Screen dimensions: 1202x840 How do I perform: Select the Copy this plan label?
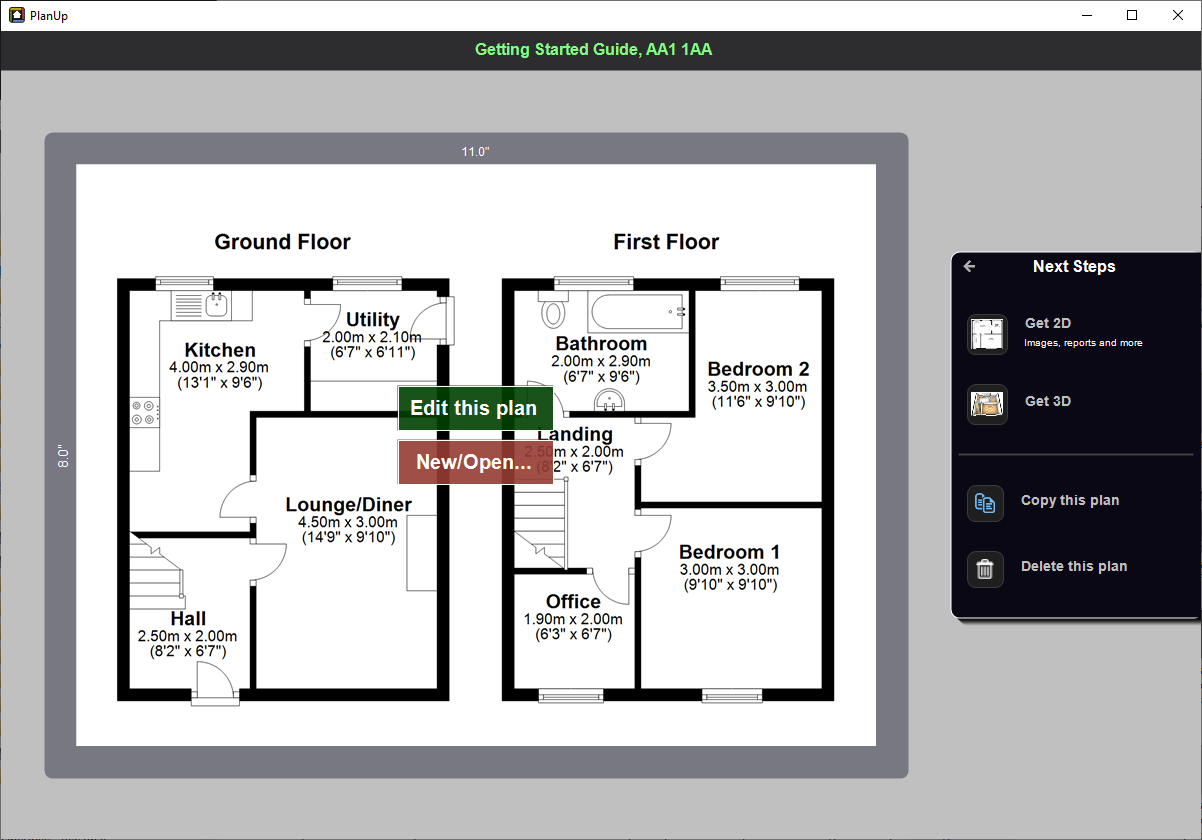tap(1069, 500)
